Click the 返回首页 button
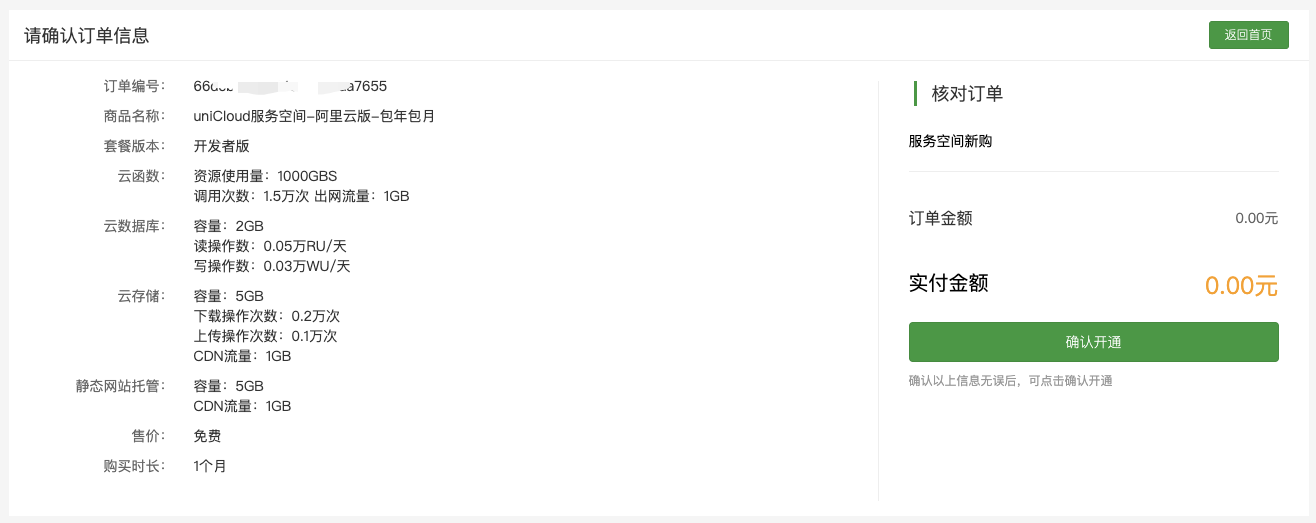 click(x=1248, y=35)
